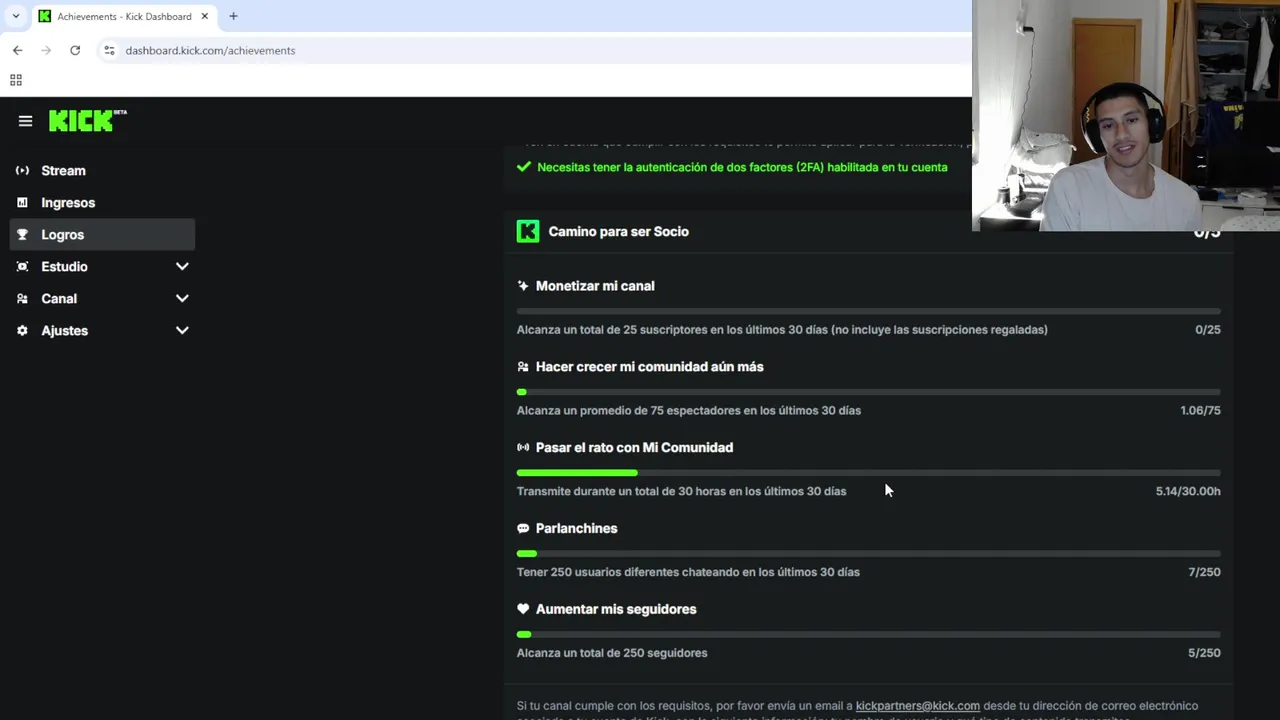This screenshot has height=720, width=1280.
Task: Click the Ajustes gear icon
Action: tap(22, 331)
